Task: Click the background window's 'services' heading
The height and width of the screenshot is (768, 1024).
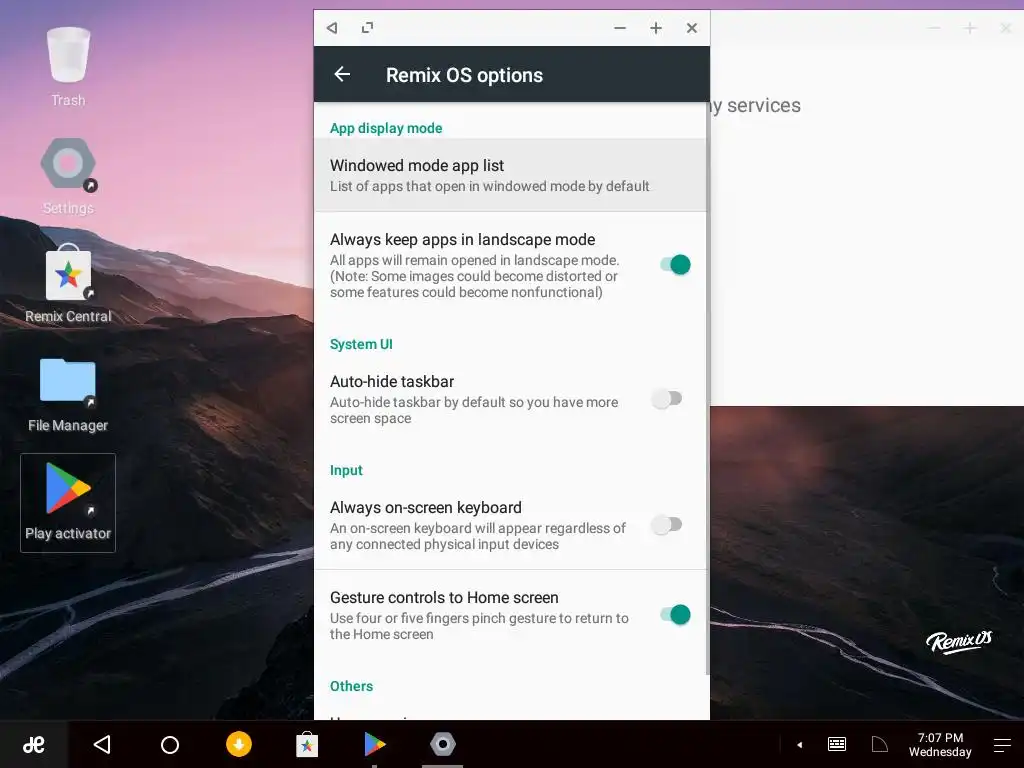Action: (763, 105)
